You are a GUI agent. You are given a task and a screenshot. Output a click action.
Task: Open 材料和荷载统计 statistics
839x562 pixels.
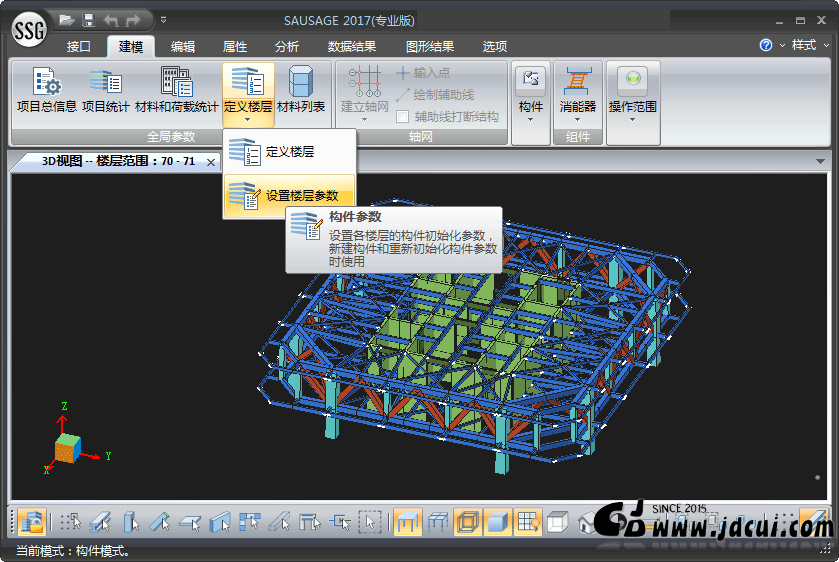tap(177, 90)
